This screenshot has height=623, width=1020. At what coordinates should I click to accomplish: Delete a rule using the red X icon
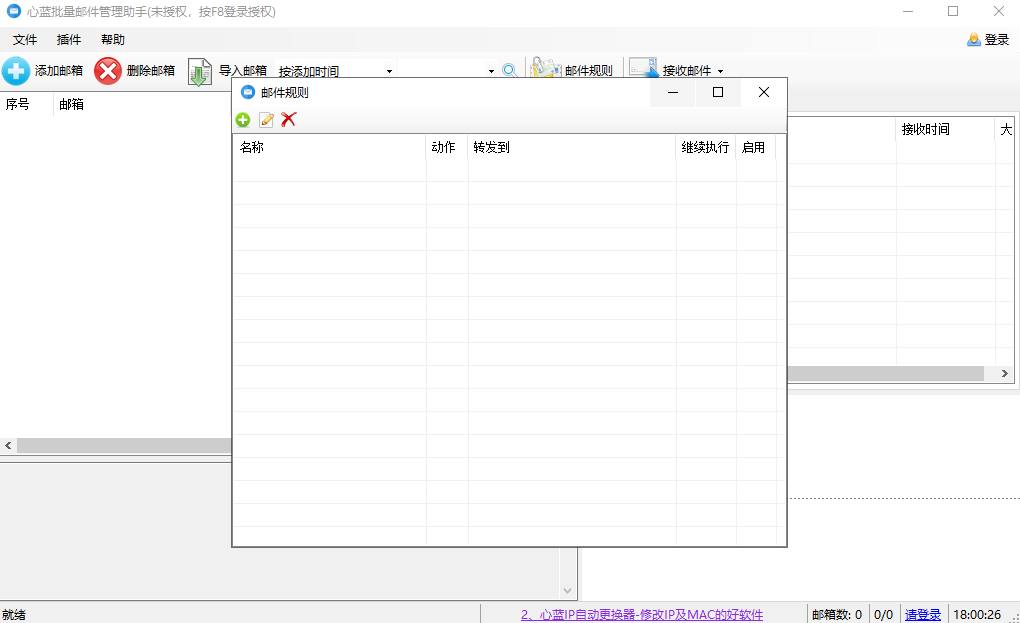point(287,119)
